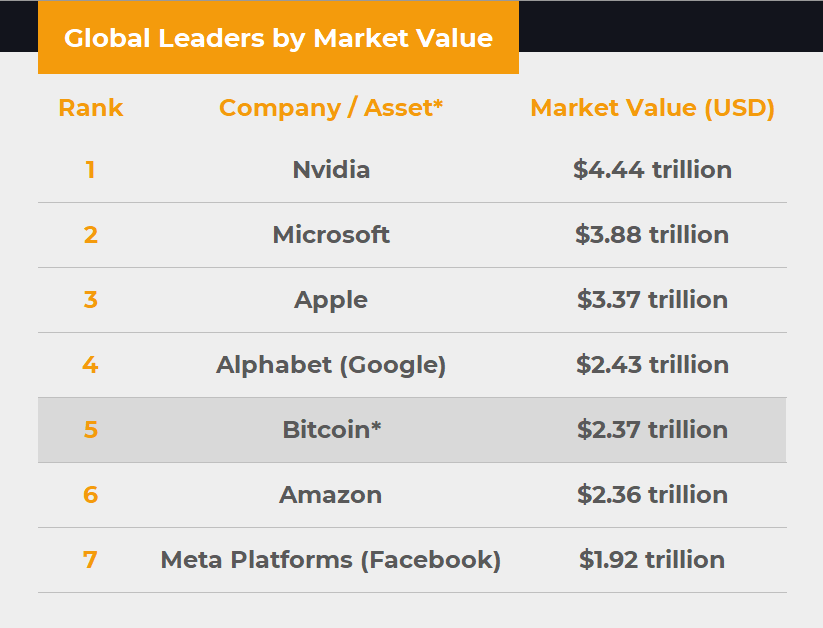Screen dimensions: 823x628
Task: Click rank number 1 in table
Action: tap(90, 170)
